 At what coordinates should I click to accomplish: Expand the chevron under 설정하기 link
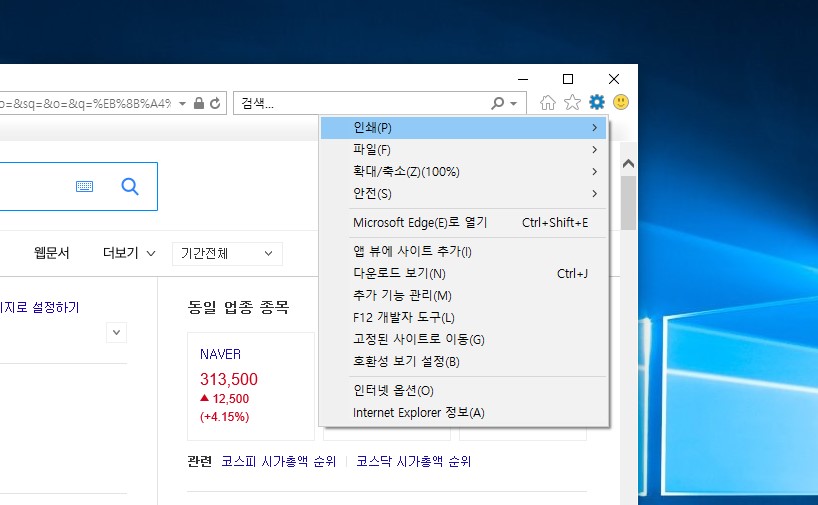[x=116, y=332]
